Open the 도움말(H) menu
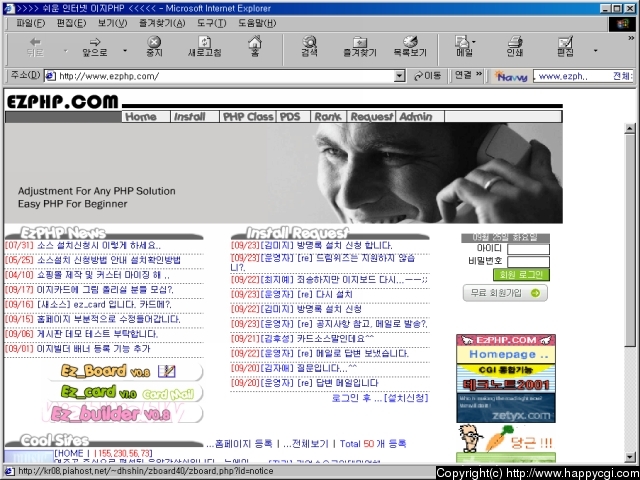Viewport: 640px width, 480px height. [257, 23]
